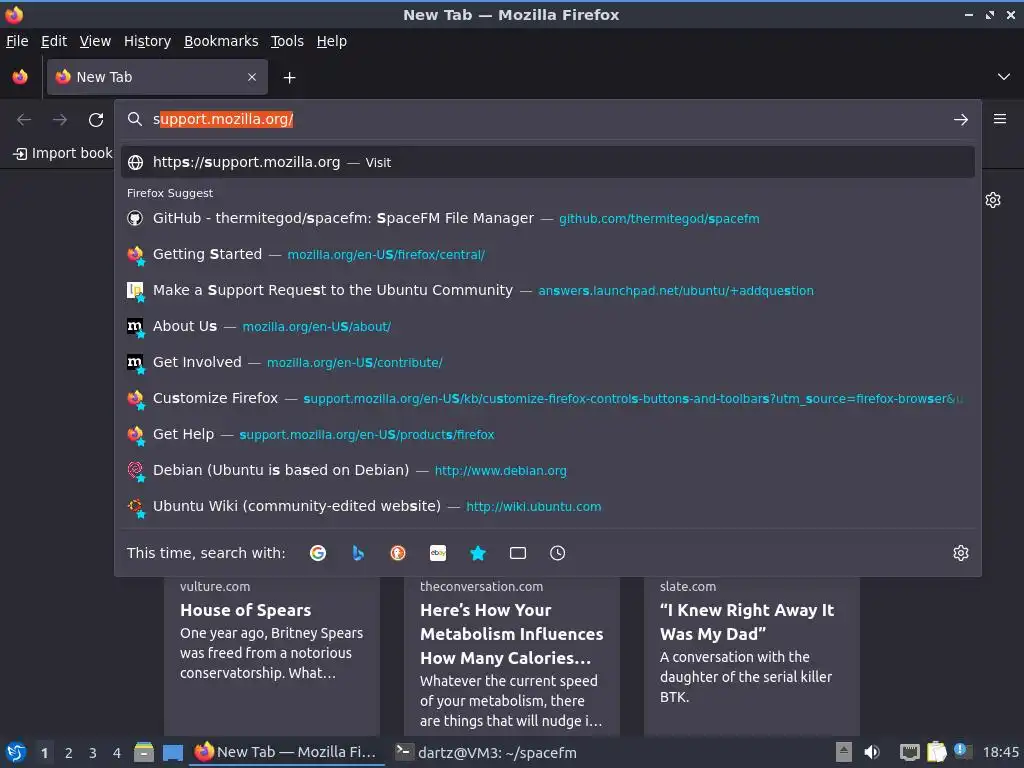Reload the current page

96,120
